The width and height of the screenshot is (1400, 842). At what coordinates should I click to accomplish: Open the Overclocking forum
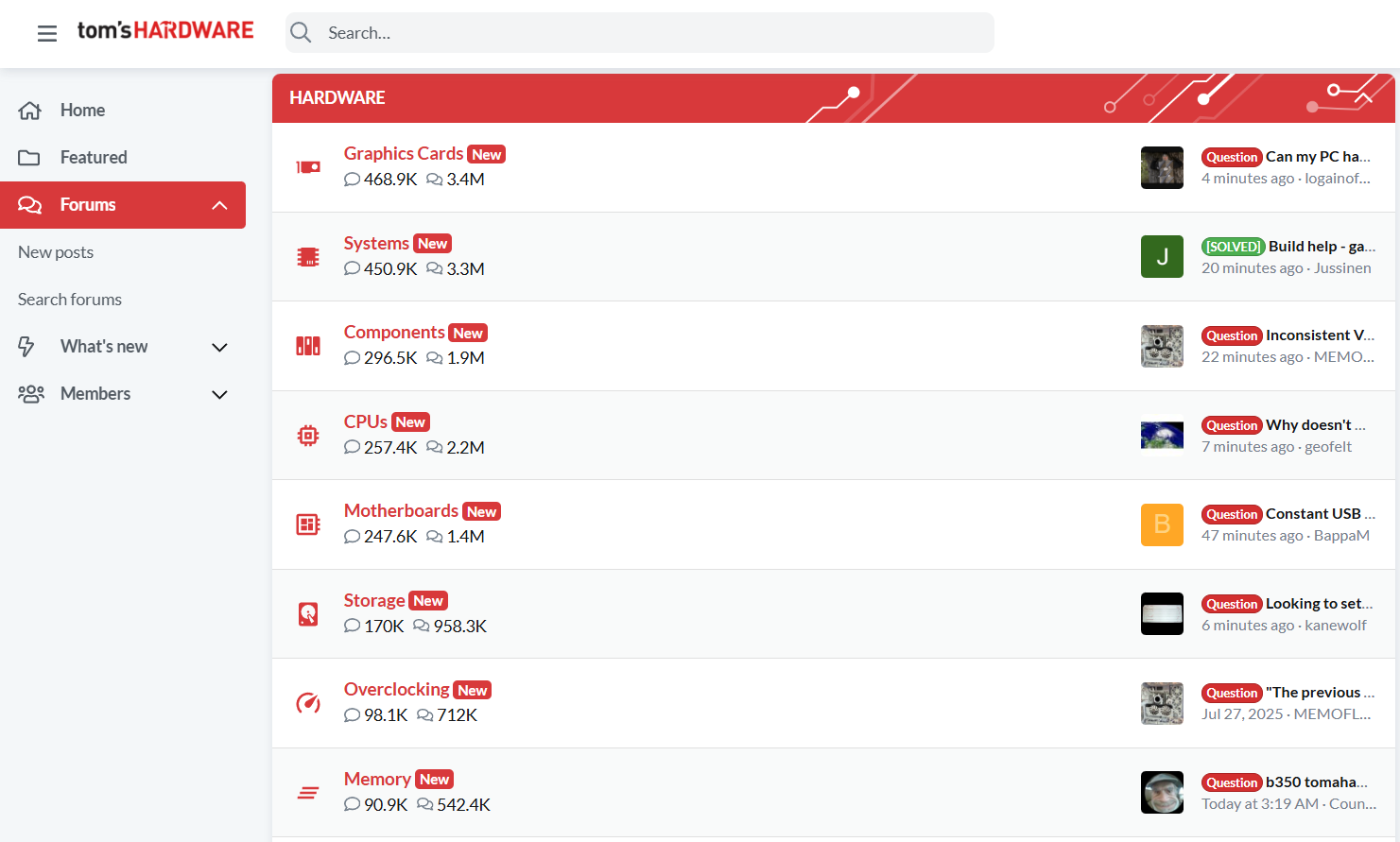point(397,689)
